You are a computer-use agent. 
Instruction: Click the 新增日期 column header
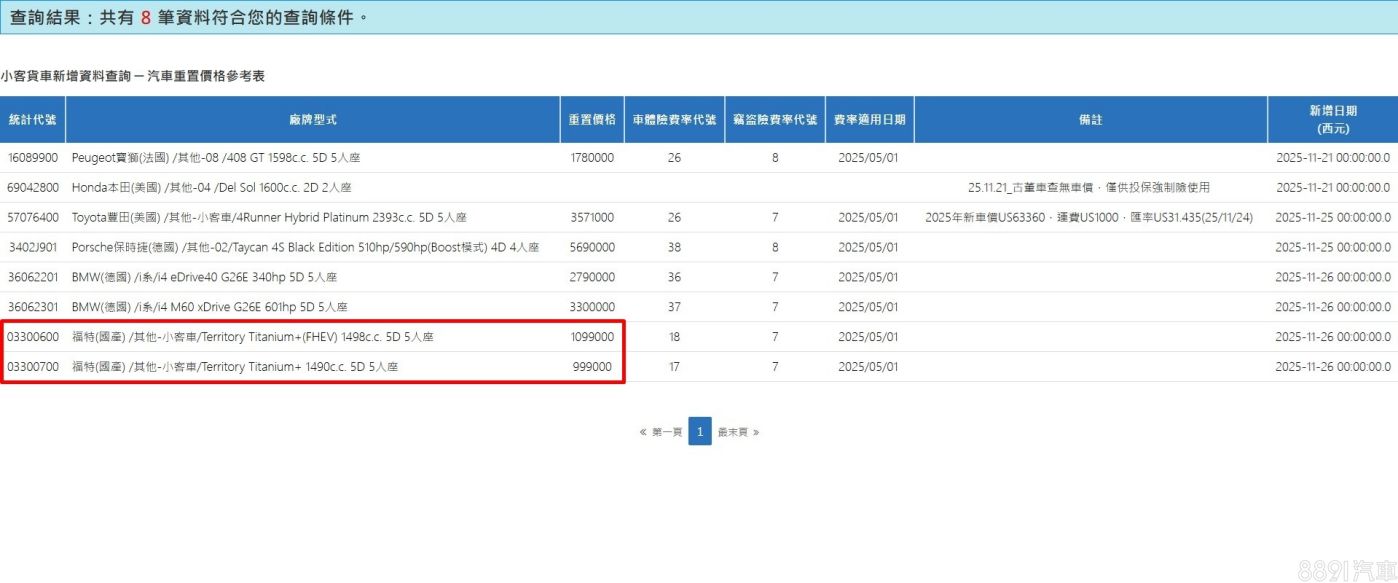[x=1332, y=119]
